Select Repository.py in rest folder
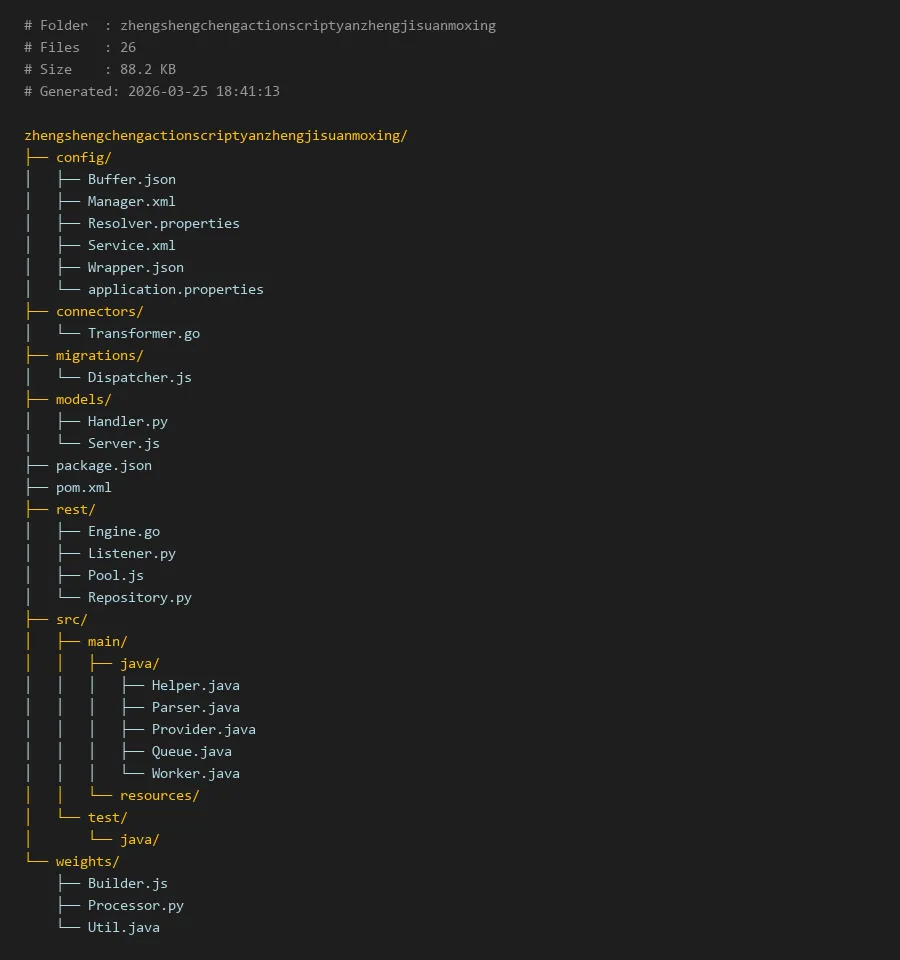The image size is (900, 960). (139, 597)
